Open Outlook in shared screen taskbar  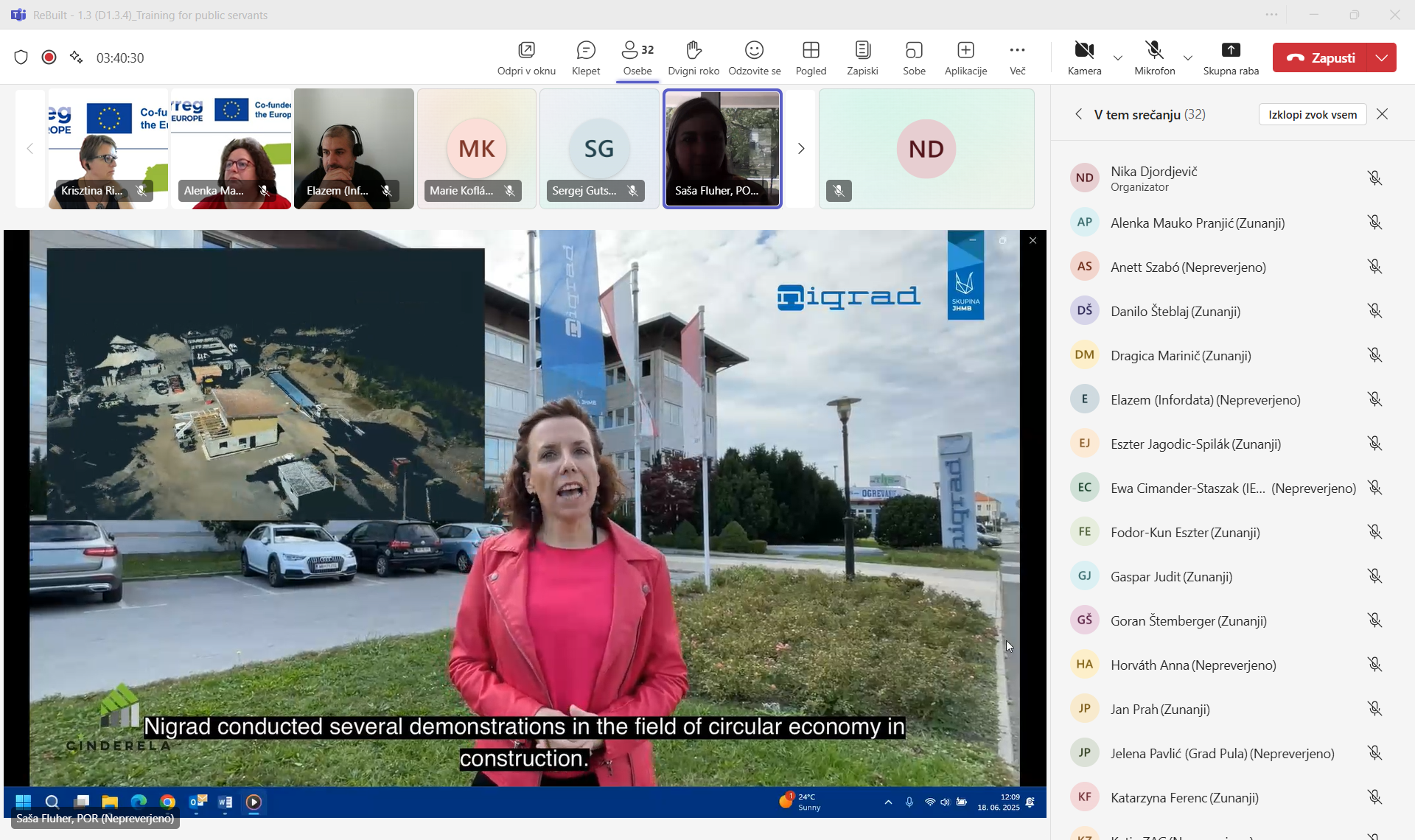point(197,802)
